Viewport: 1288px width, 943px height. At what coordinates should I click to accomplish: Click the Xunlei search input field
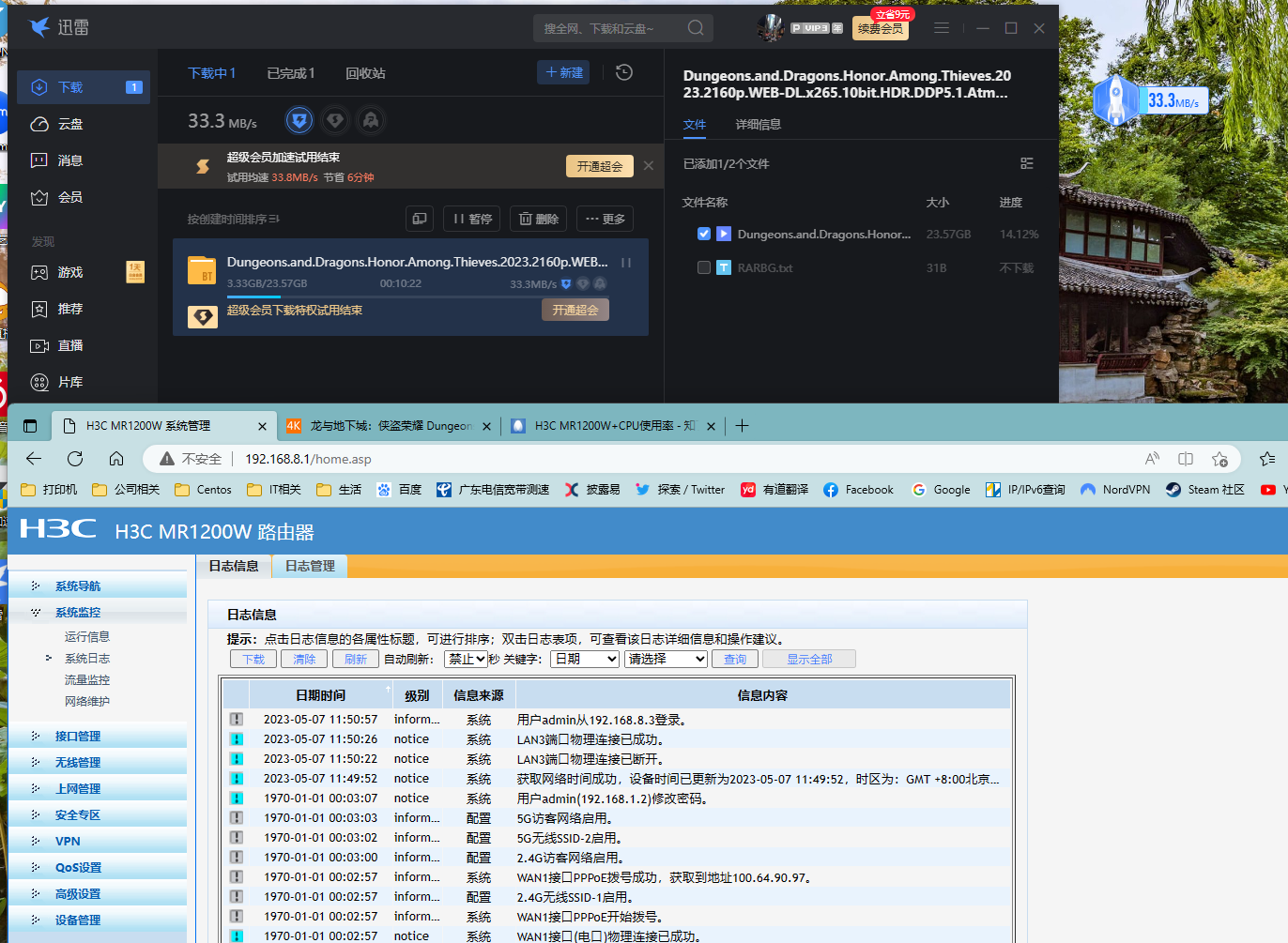point(608,28)
